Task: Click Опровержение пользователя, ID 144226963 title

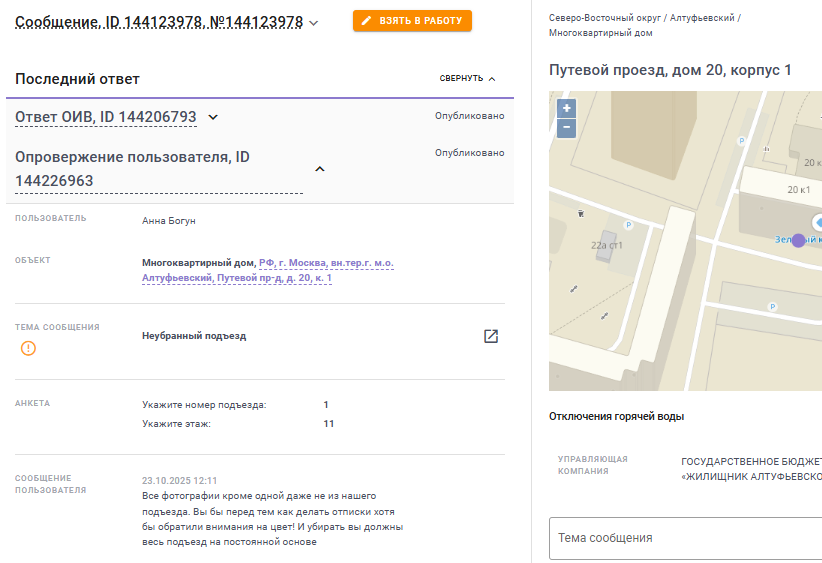Action: [132, 169]
